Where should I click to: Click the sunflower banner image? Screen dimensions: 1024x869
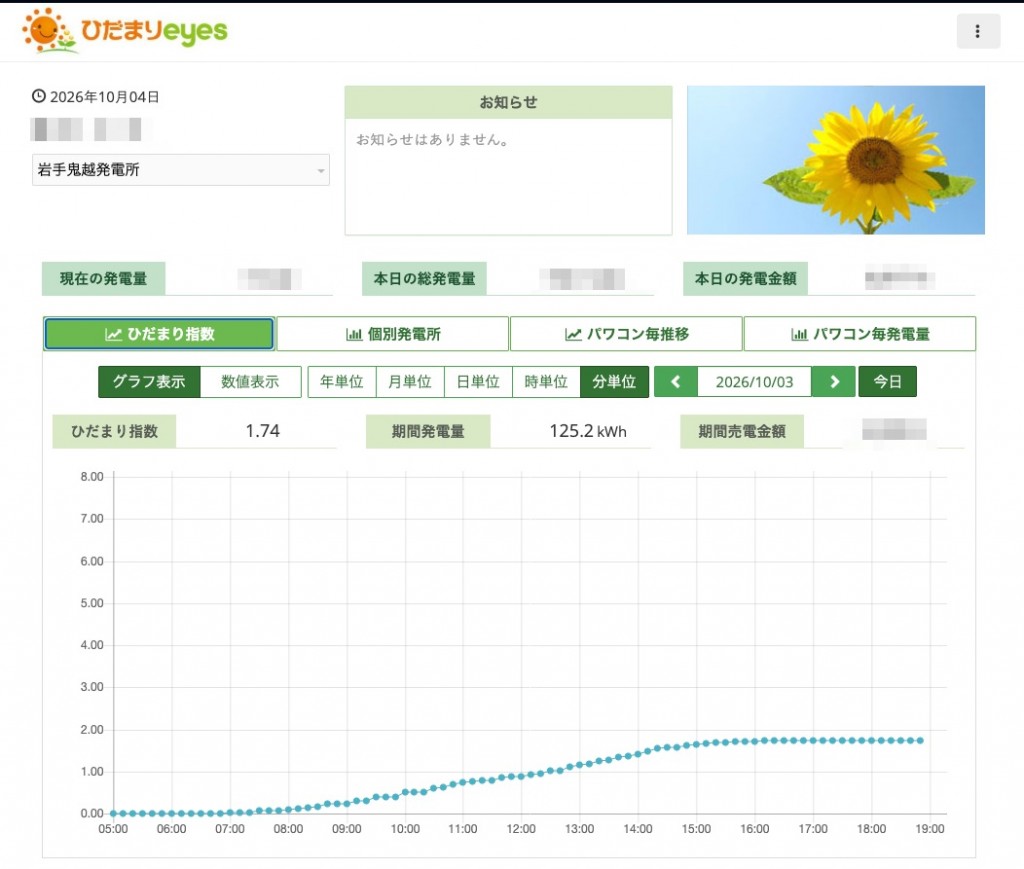[836, 160]
